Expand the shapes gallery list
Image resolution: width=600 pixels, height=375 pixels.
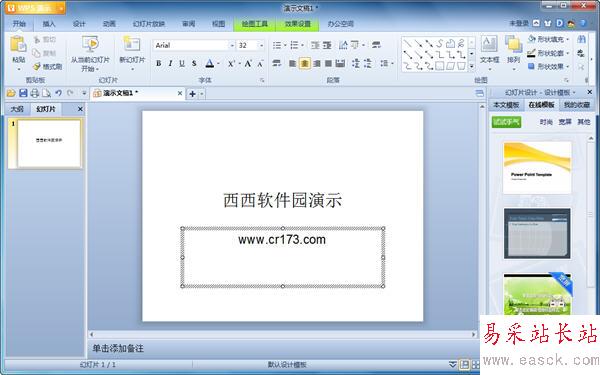[471, 66]
